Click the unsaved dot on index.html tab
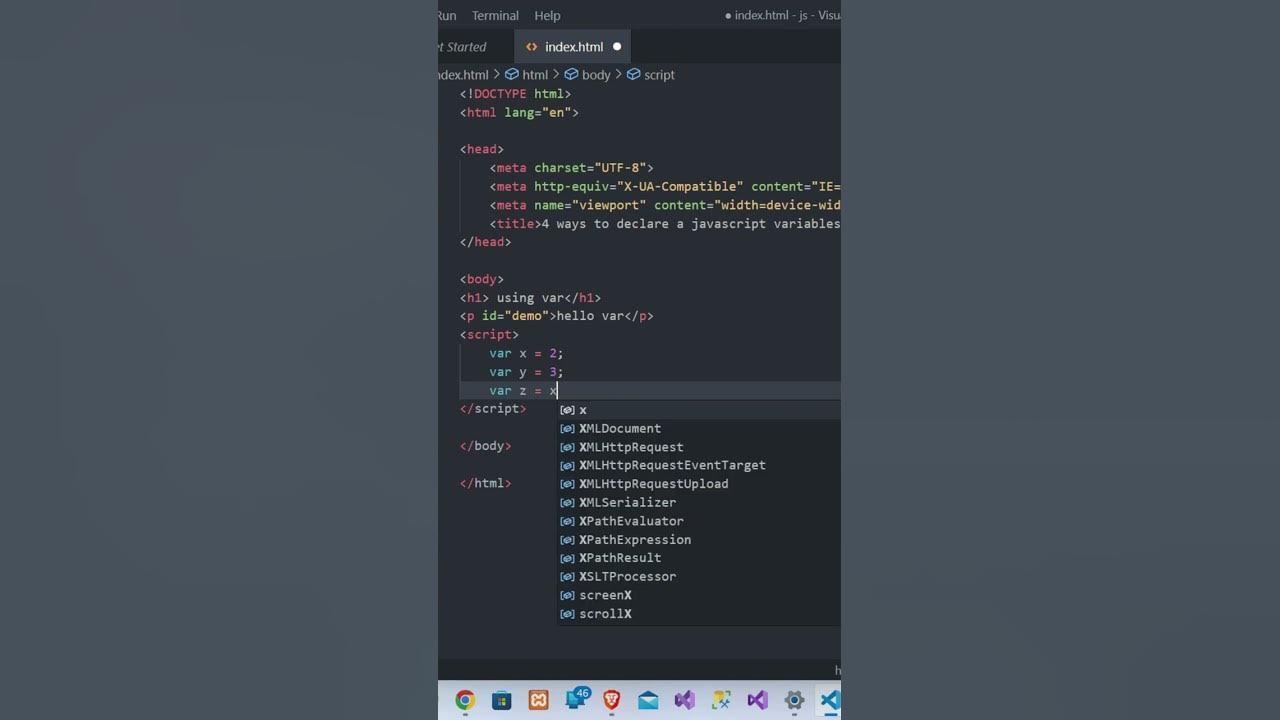Image resolution: width=1280 pixels, height=720 pixels. tap(617, 47)
